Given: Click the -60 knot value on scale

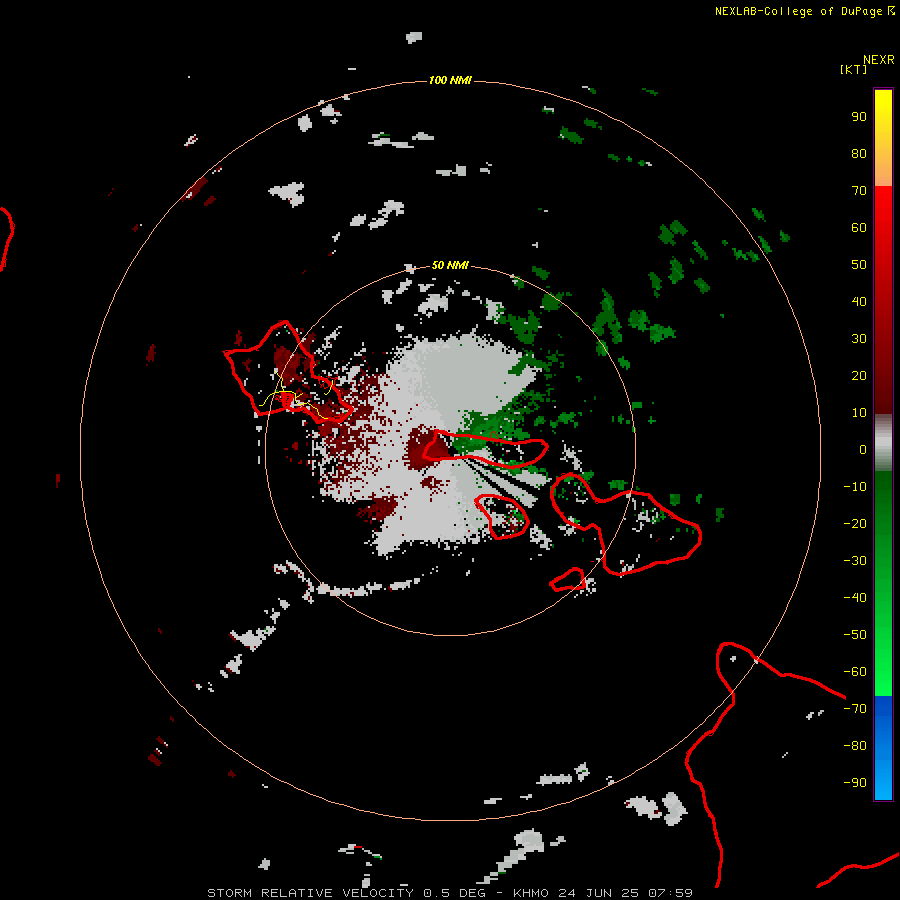Looking at the screenshot, I should click(x=855, y=672).
